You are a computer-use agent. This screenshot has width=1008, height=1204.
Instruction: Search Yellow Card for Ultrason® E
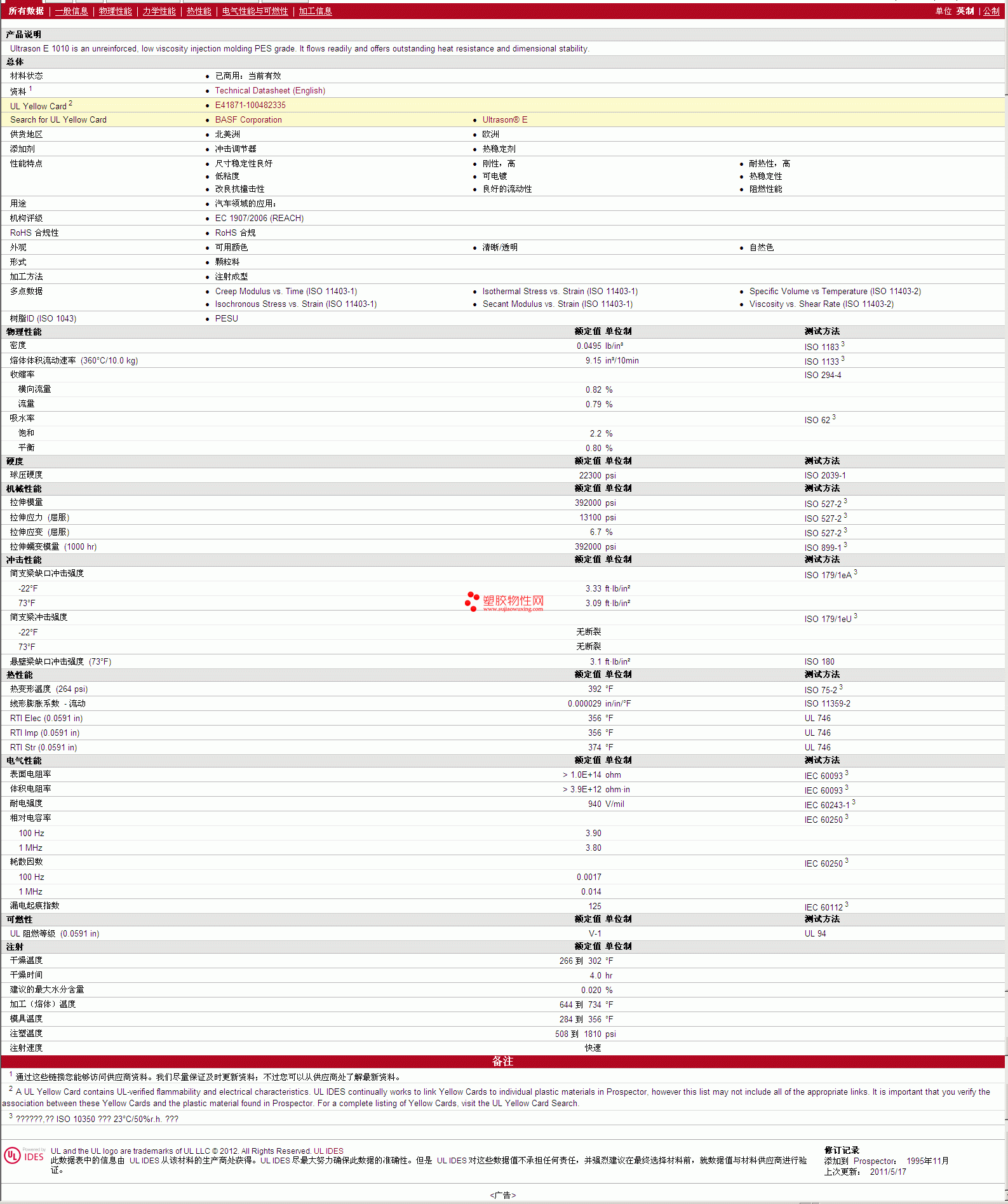pos(505,119)
